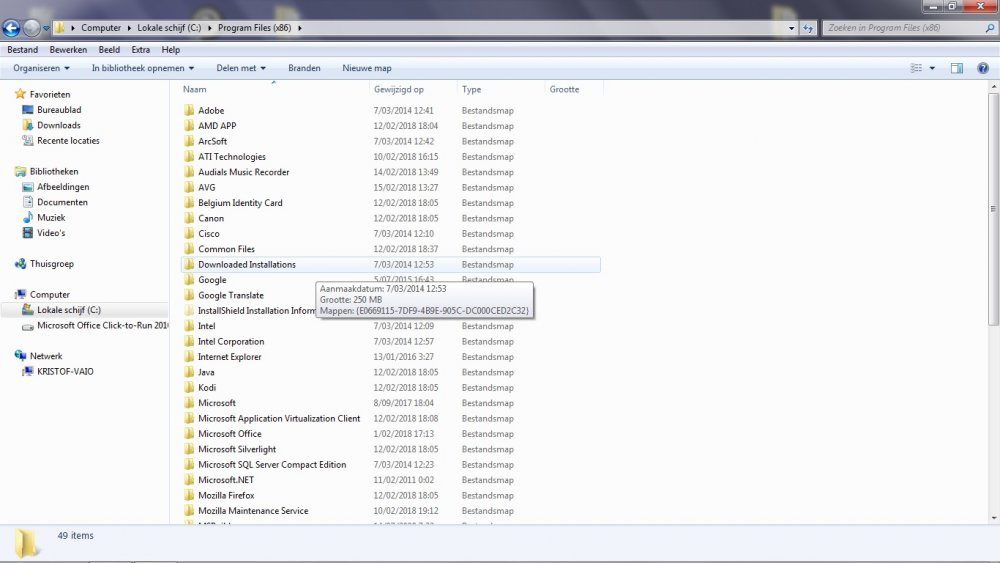Click the Forward navigation arrow
This screenshot has width=1000, height=563.
pyautogui.click(x=31, y=28)
